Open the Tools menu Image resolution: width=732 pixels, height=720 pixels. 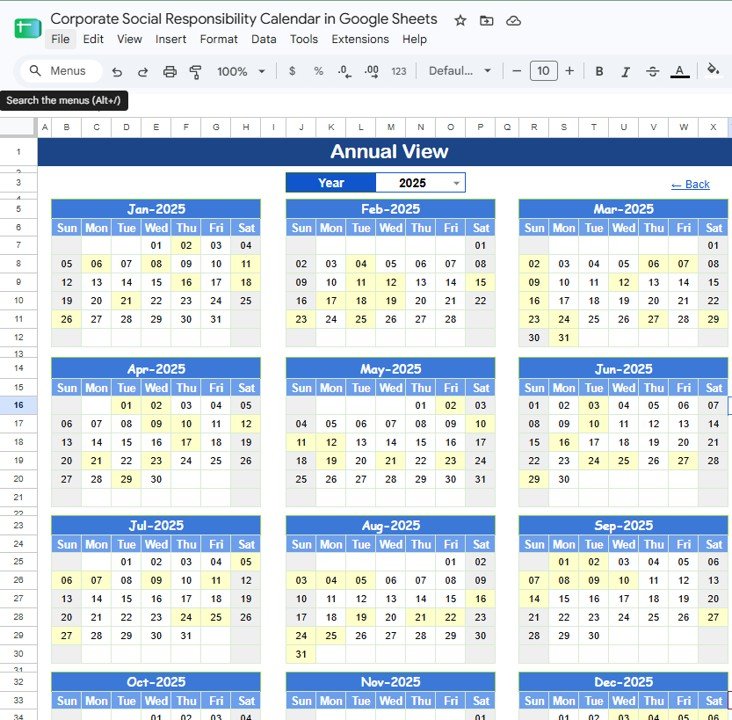(x=303, y=39)
